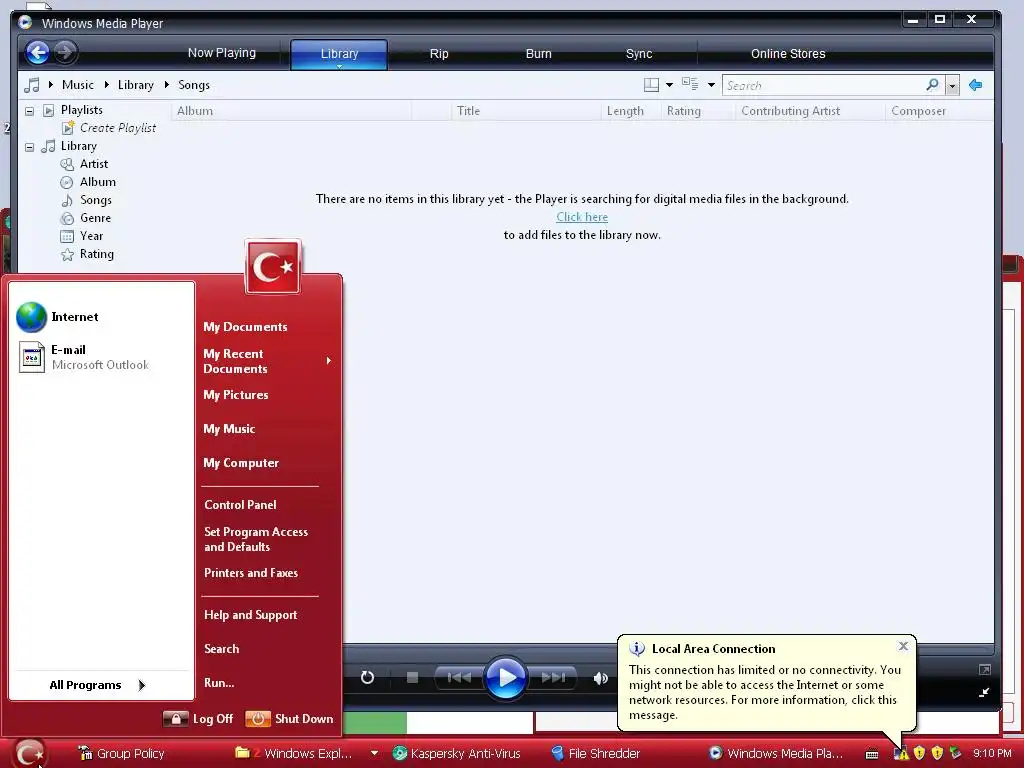
Task: Switch to the Now Playing tab
Action: (x=222, y=53)
